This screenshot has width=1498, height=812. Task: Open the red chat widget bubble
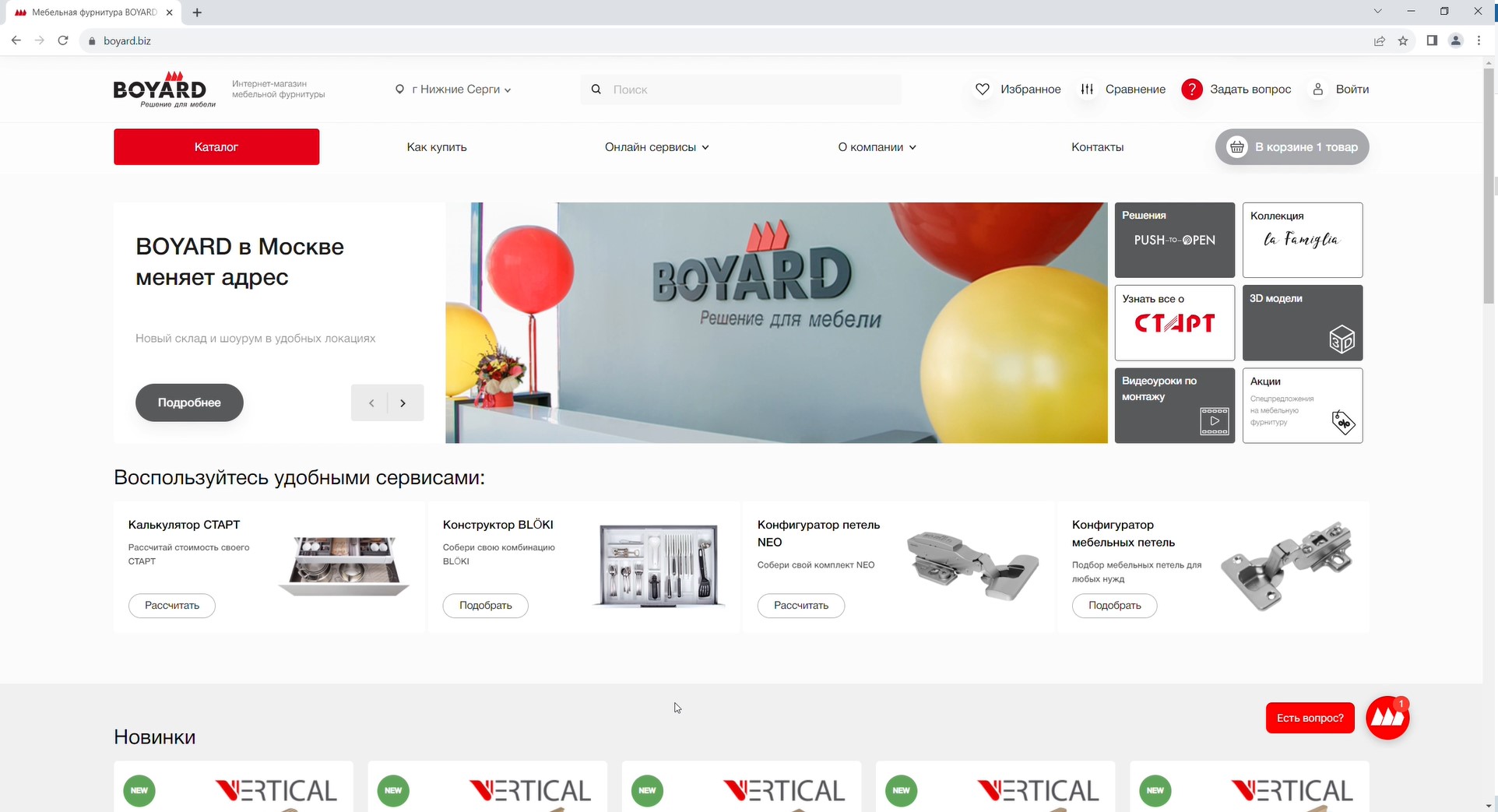click(x=1387, y=718)
